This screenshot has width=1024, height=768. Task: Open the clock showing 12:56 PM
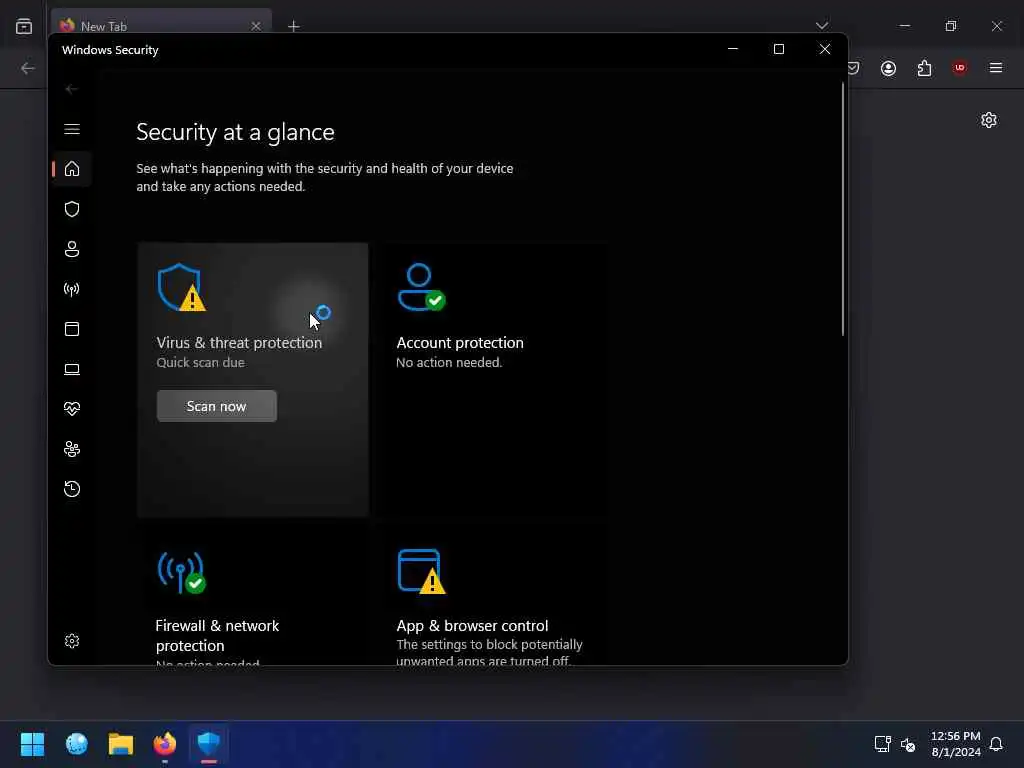pyautogui.click(x=955, y=744)
